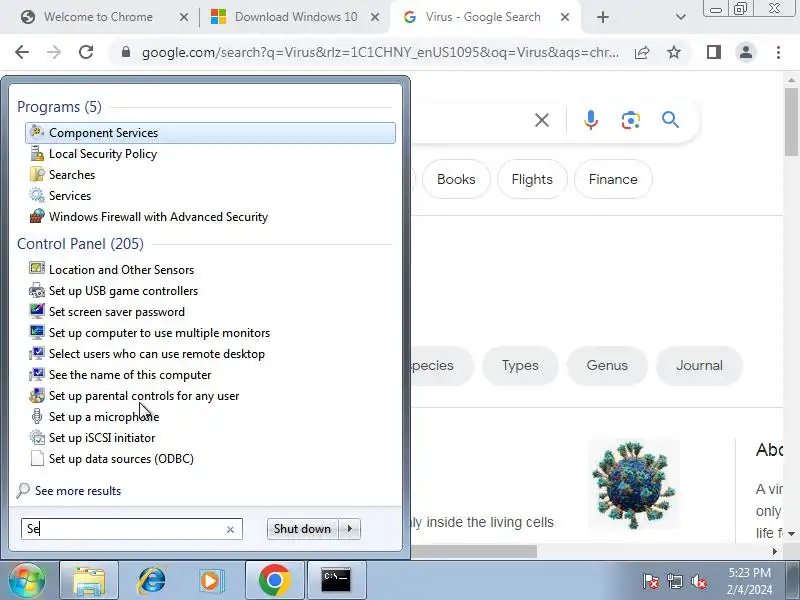800x600 pixels.
Task: Open Command Prompt from the taskbar
Action: [336, 580]
